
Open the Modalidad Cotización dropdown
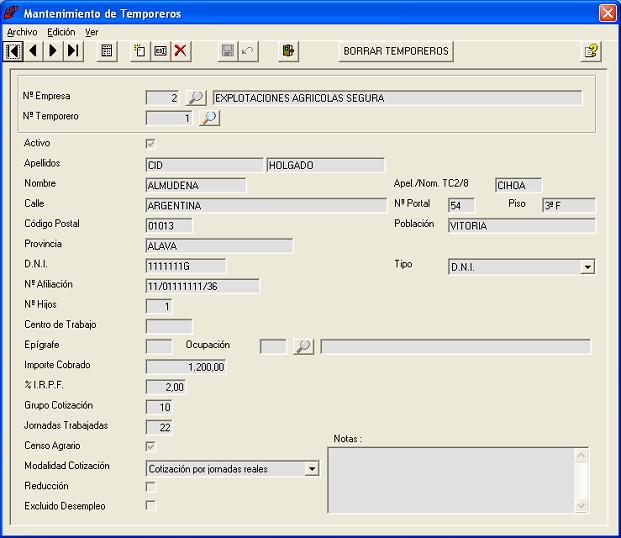[312, 469]
